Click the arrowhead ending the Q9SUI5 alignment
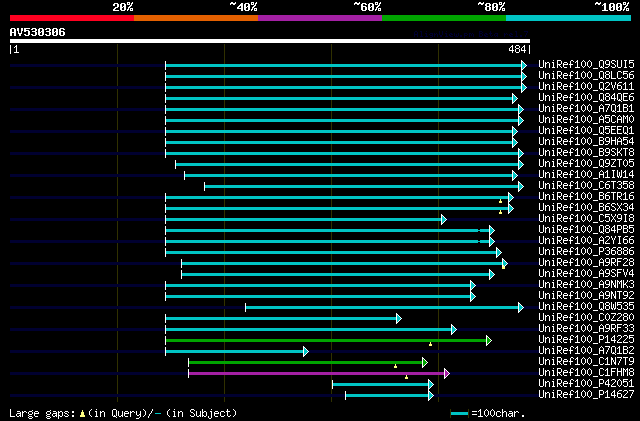 pos(524,65)
